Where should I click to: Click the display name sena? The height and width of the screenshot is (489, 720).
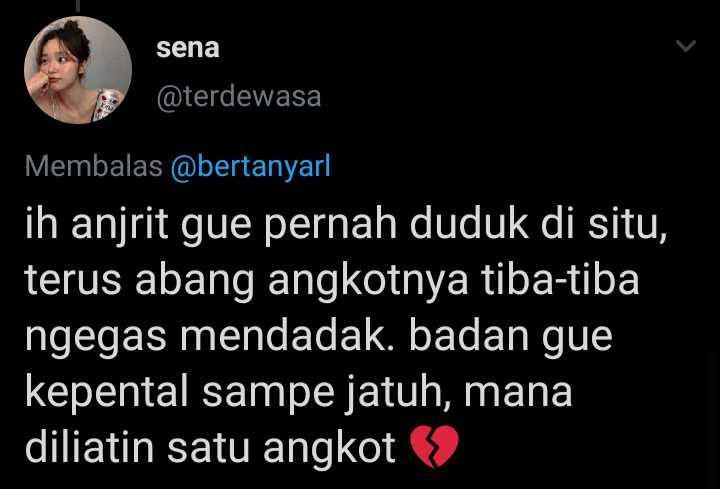tap(188, 49)
